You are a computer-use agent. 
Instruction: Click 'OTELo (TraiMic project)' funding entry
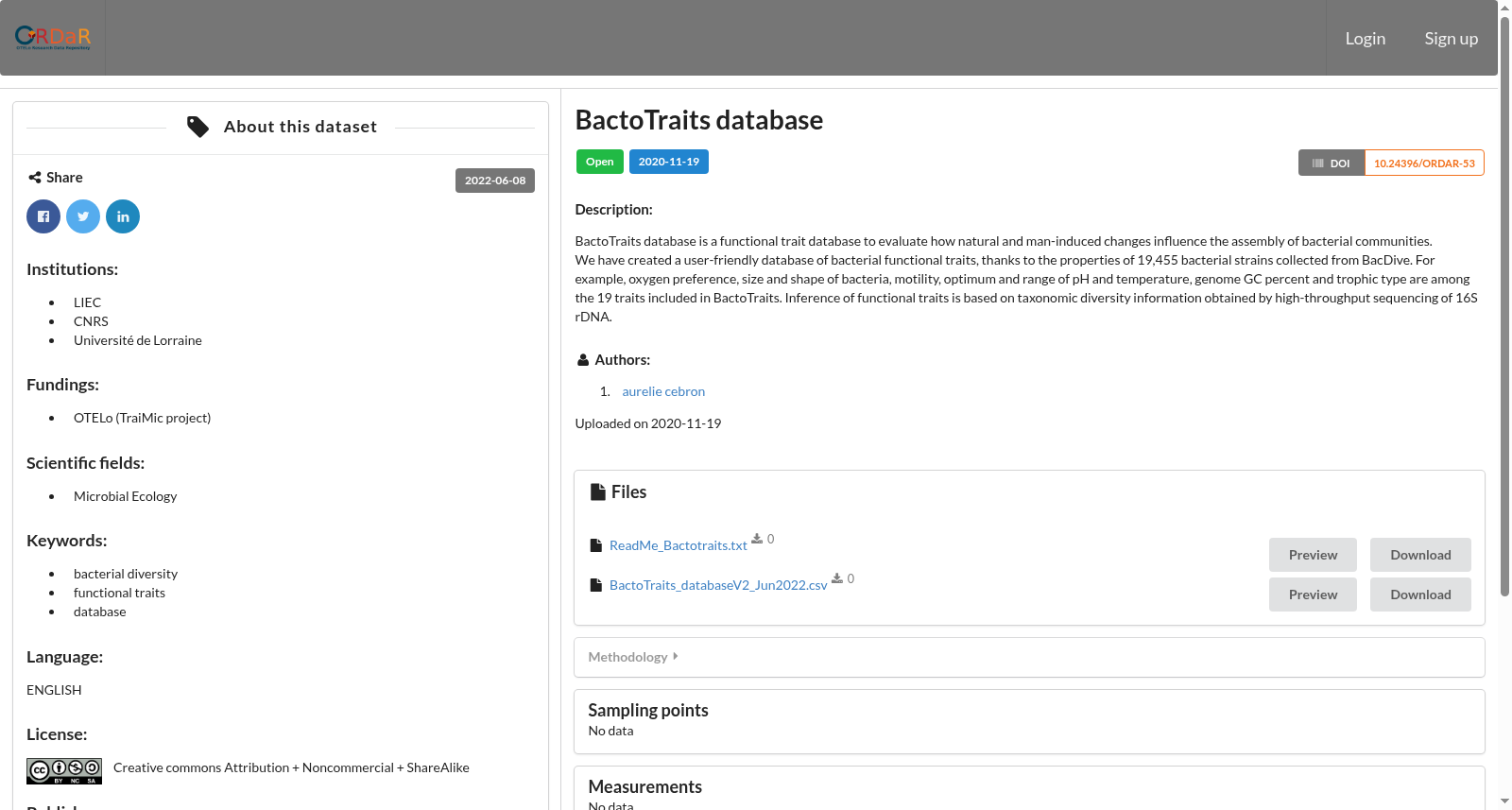point(142,418)
